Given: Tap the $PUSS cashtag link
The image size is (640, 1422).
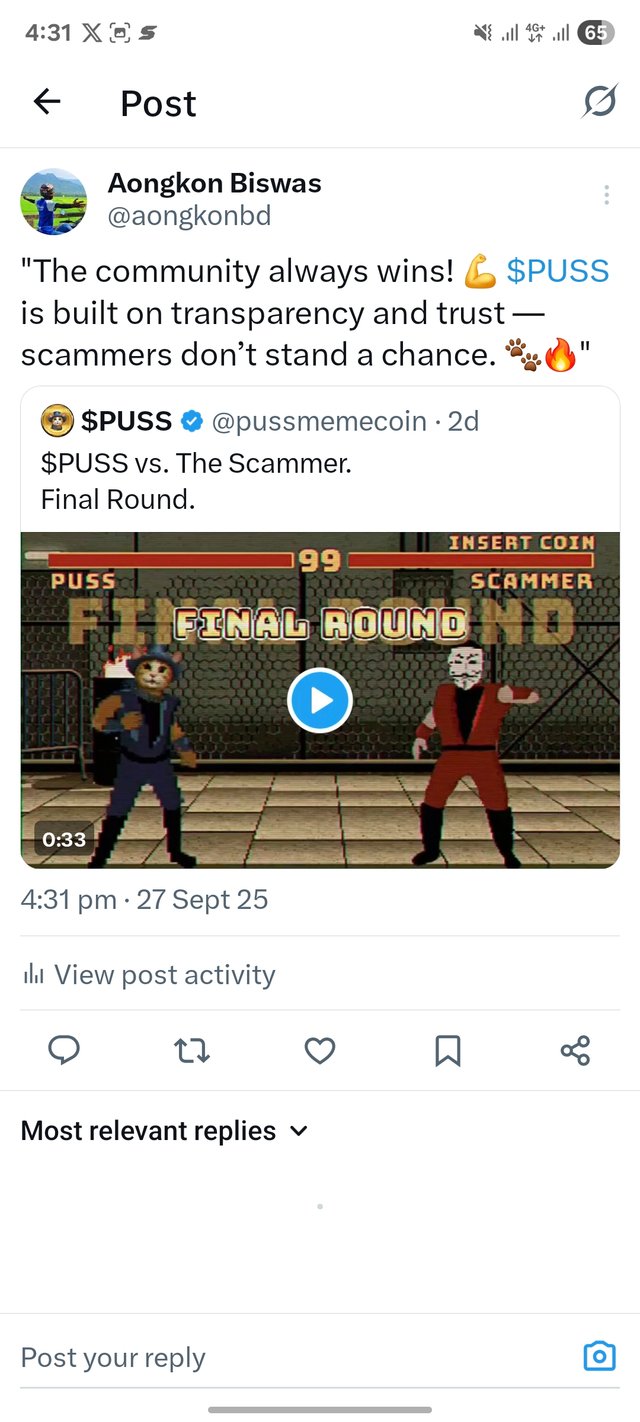Looking at the screenshot, I should pyautogui.click(x=557, y=270).
